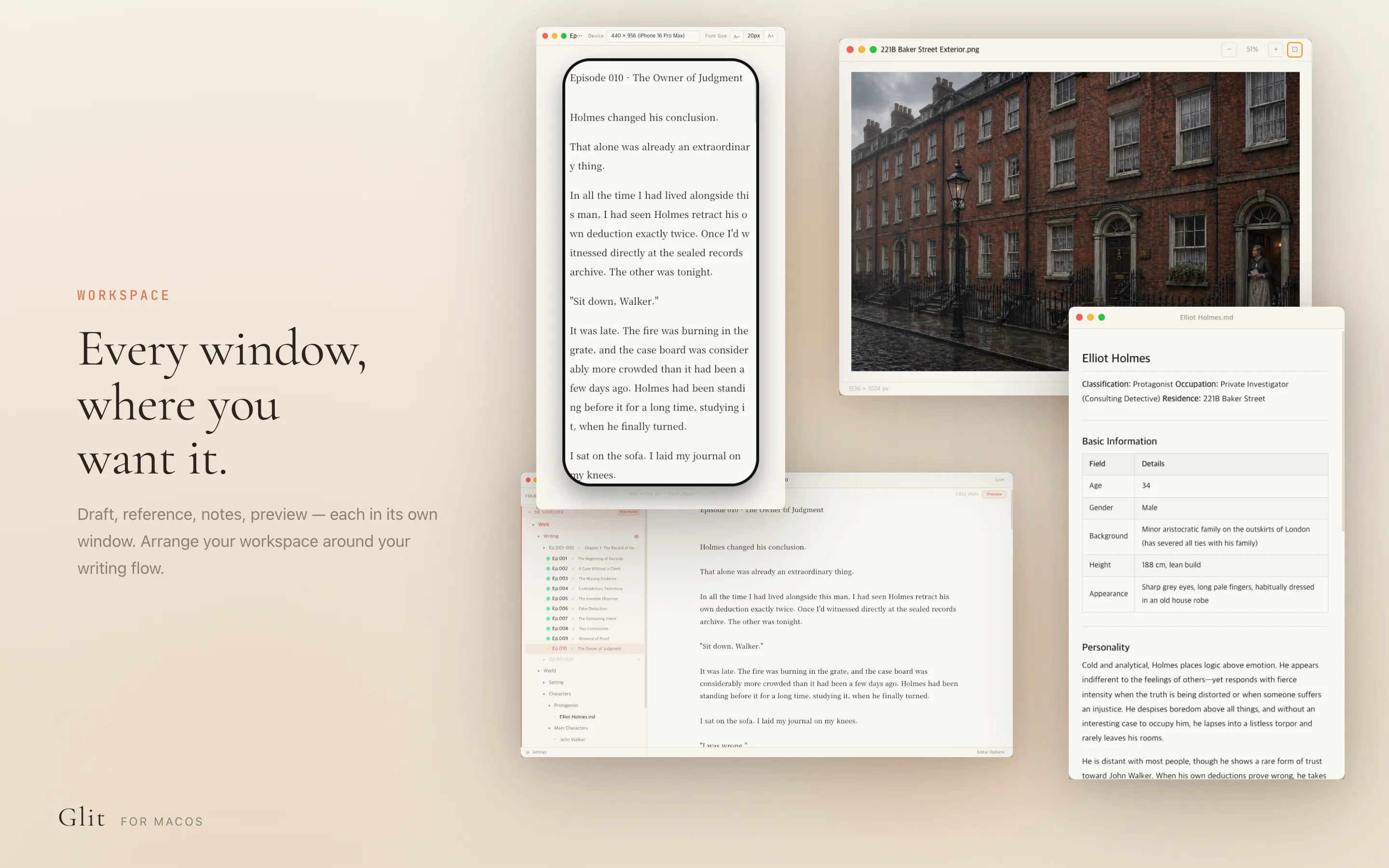Zoom out the Baker Street image viewer

click(1229, 49)
